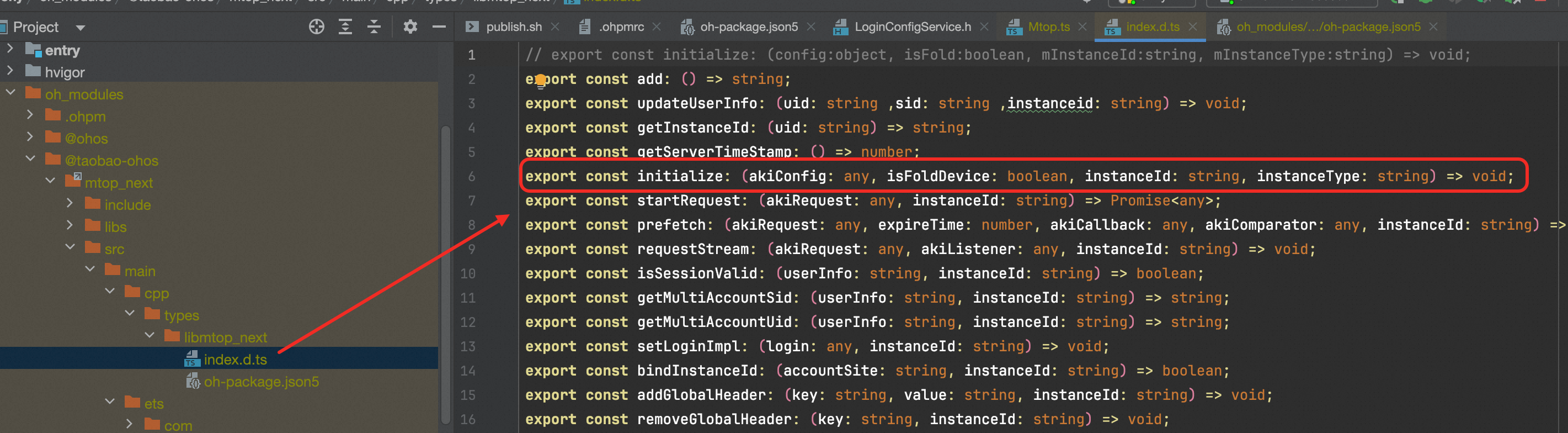Image resolution: width=1568 pixels, height=433 pixels.
Task: Close the publish.sh tab
Action: 555,27
